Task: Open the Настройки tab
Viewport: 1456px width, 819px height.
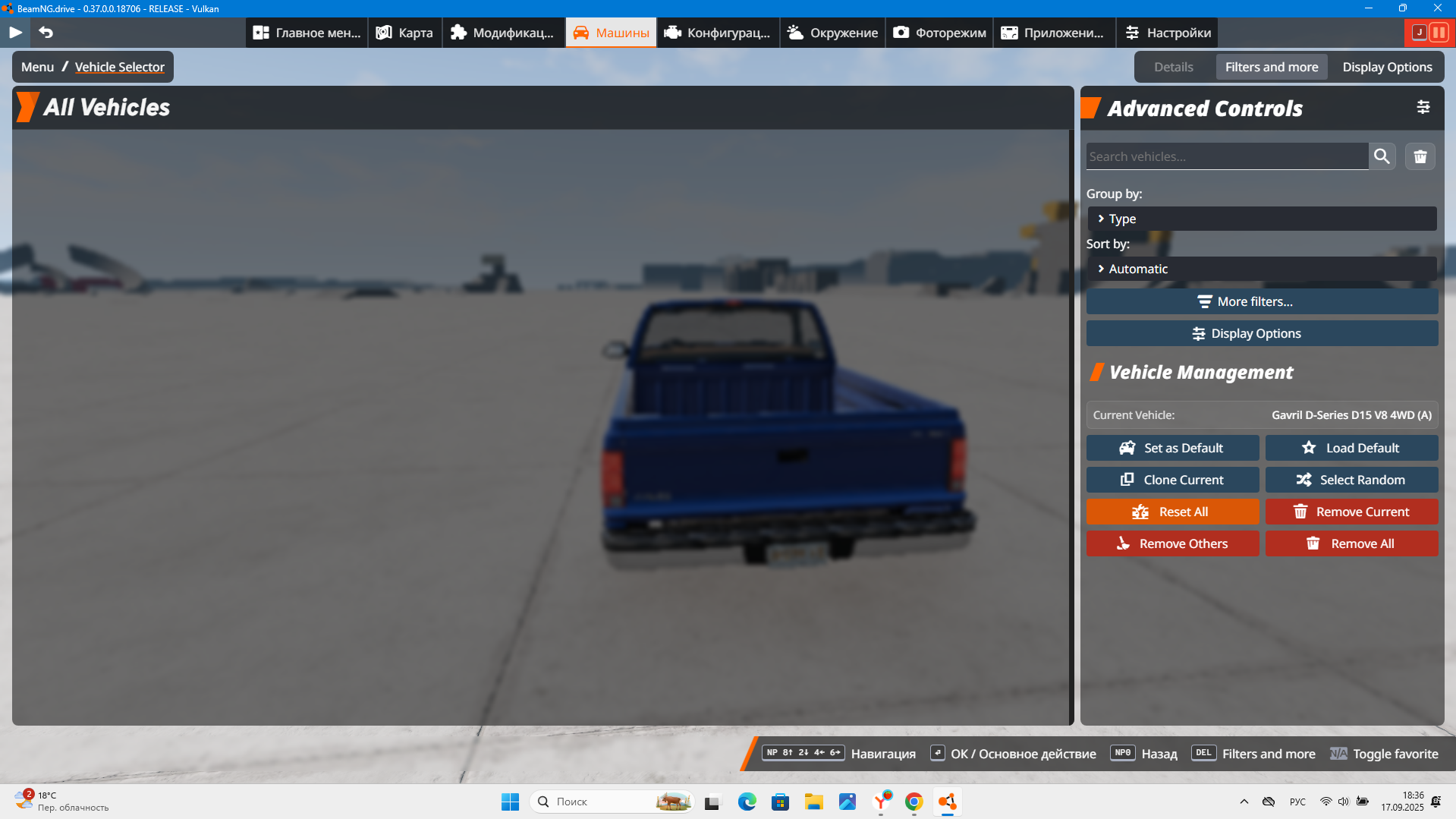Action: pyautogui.click(x=1167, y=33)
